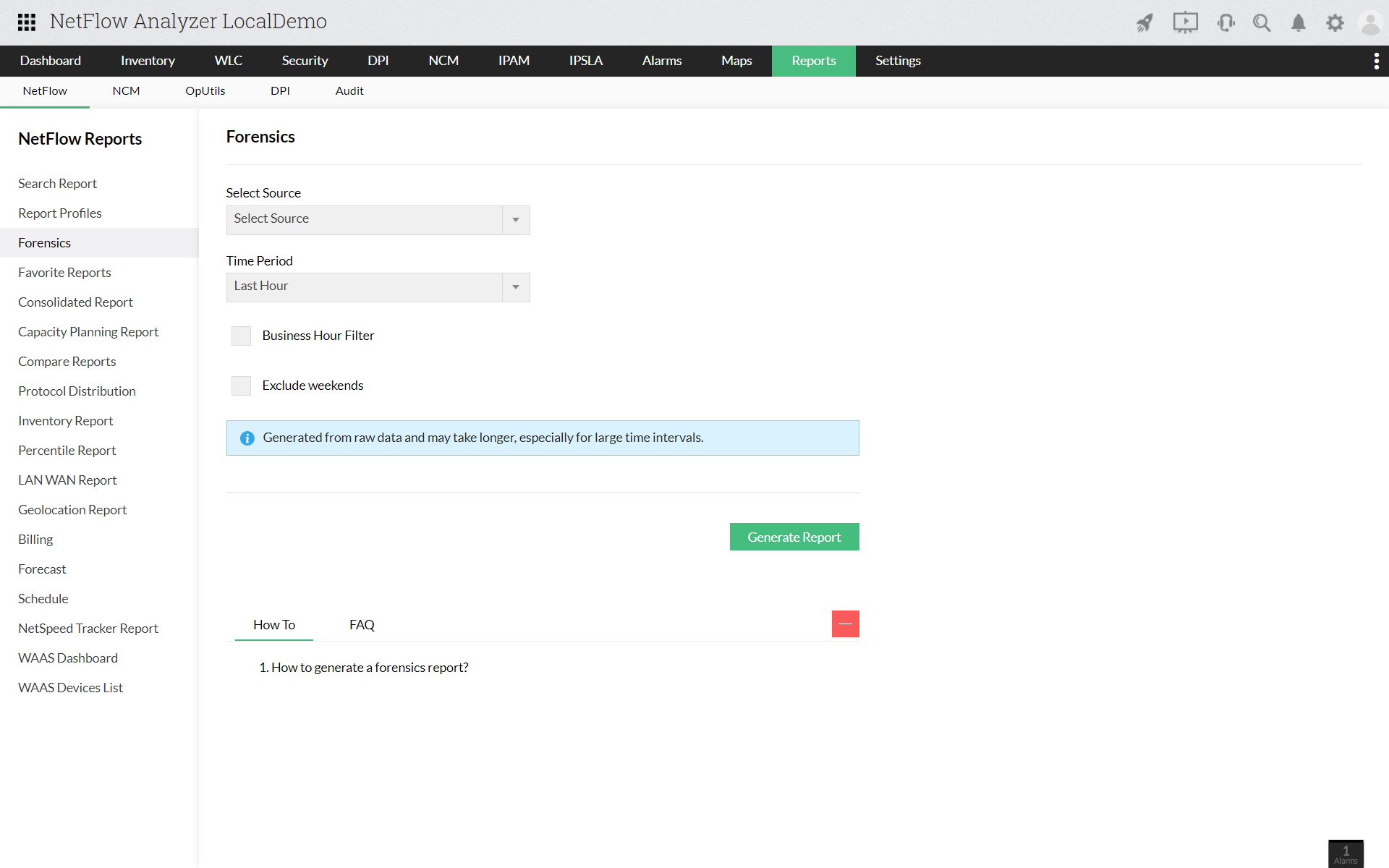Open the search magnifier icon
Image resolution: width=1389 pixels, height=868 pixels.
[x=1262, y=22]
